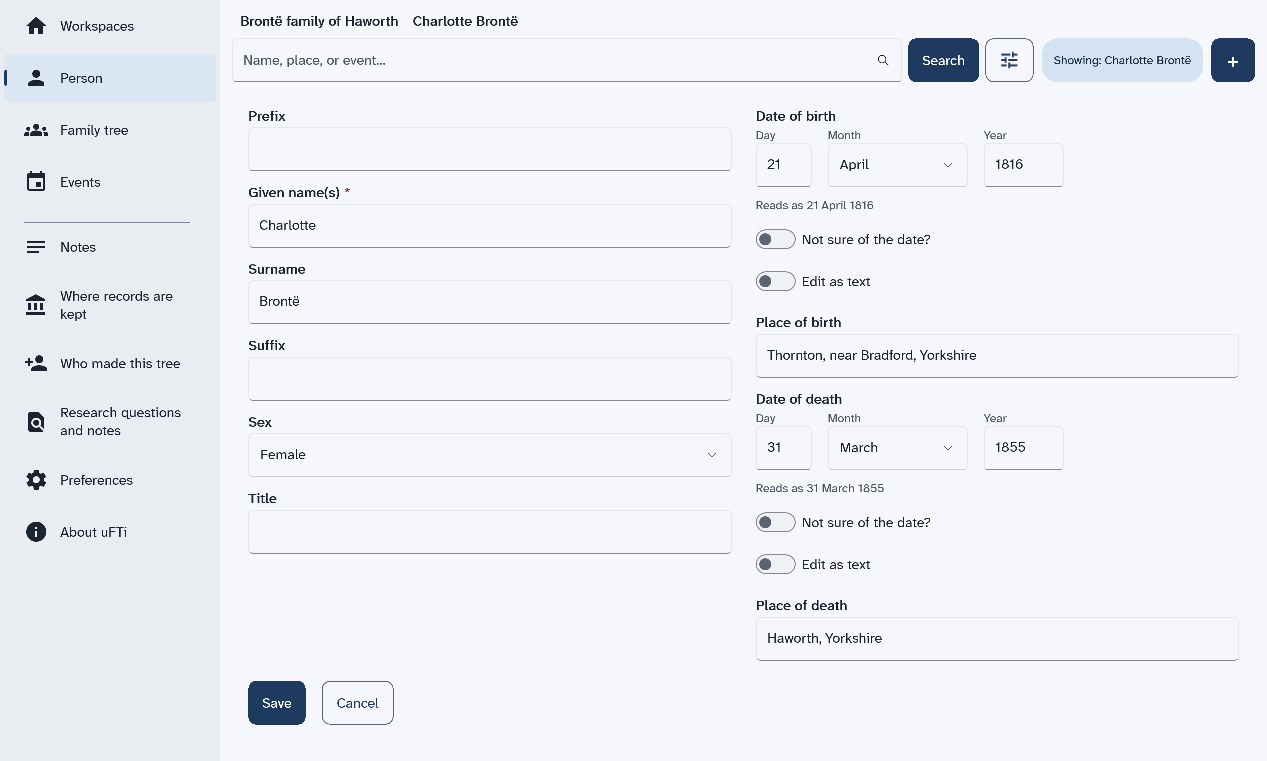Click the Person silhouette icon in sidebar
The image size is (1267, 761).
click(x=36, y=78)
